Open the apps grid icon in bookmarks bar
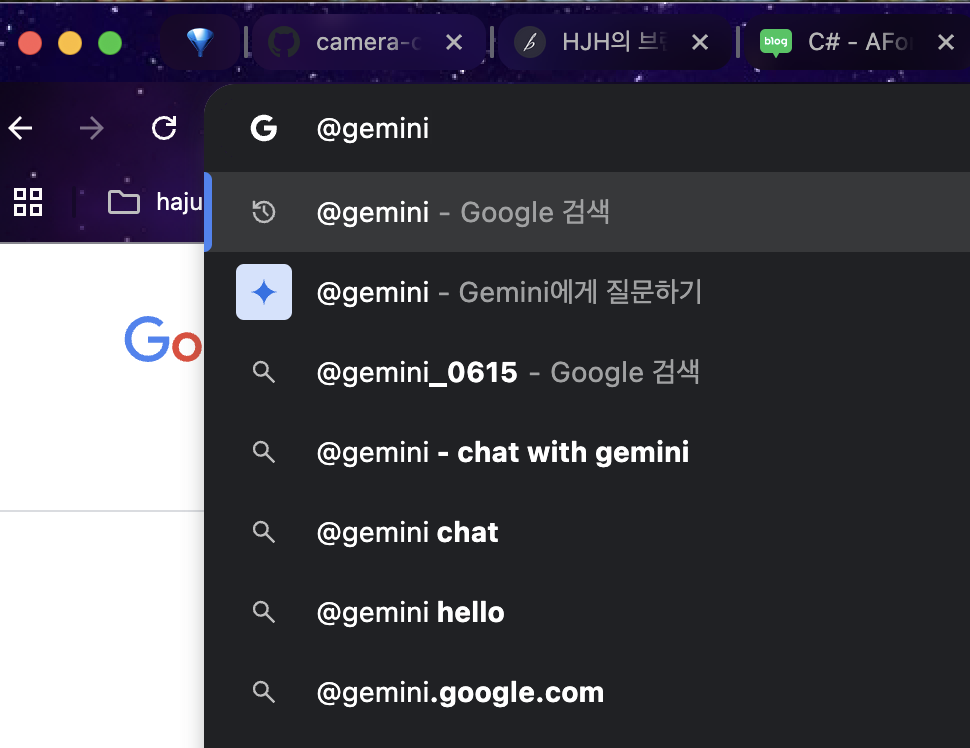 click(x=28, y=202)
